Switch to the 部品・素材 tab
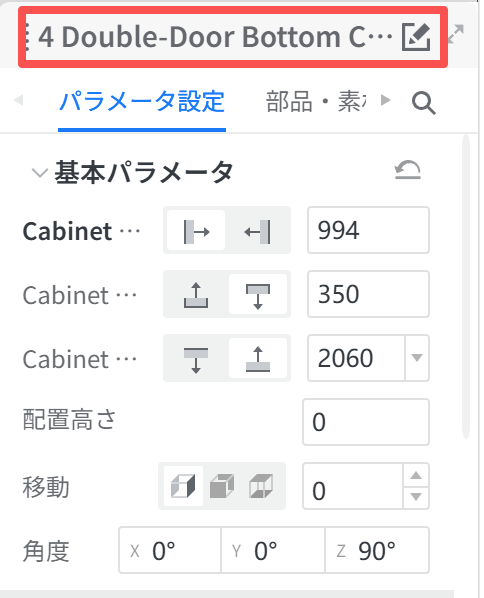 coord(316,102)
